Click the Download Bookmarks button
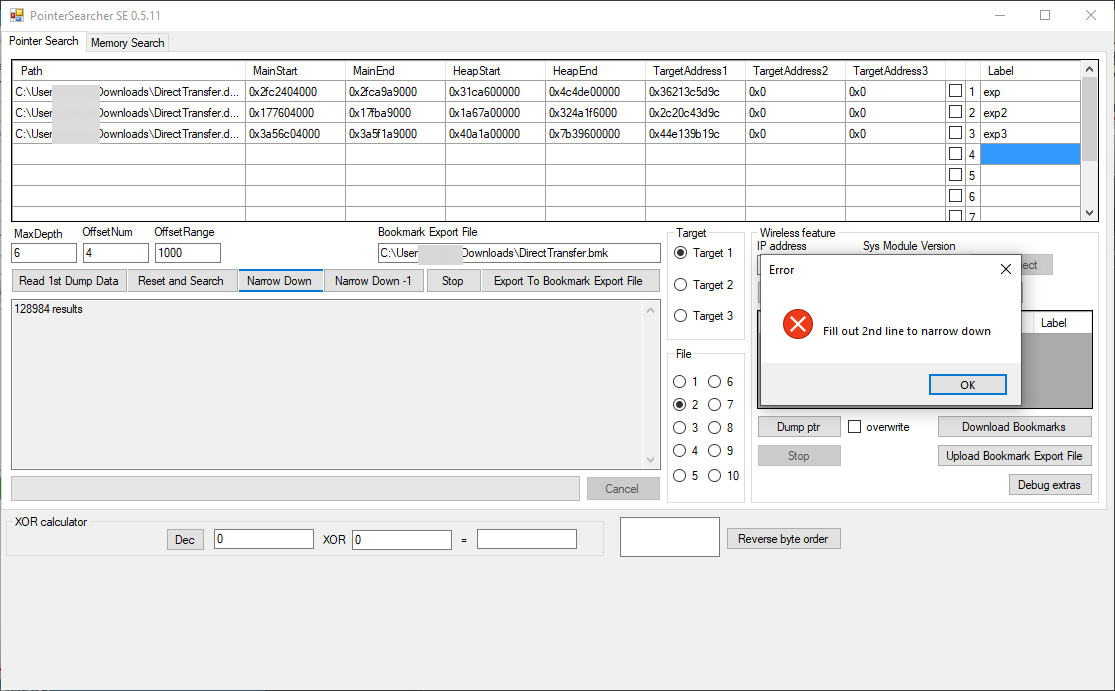Screen dimensions: 1115x691 [1014, 427]
